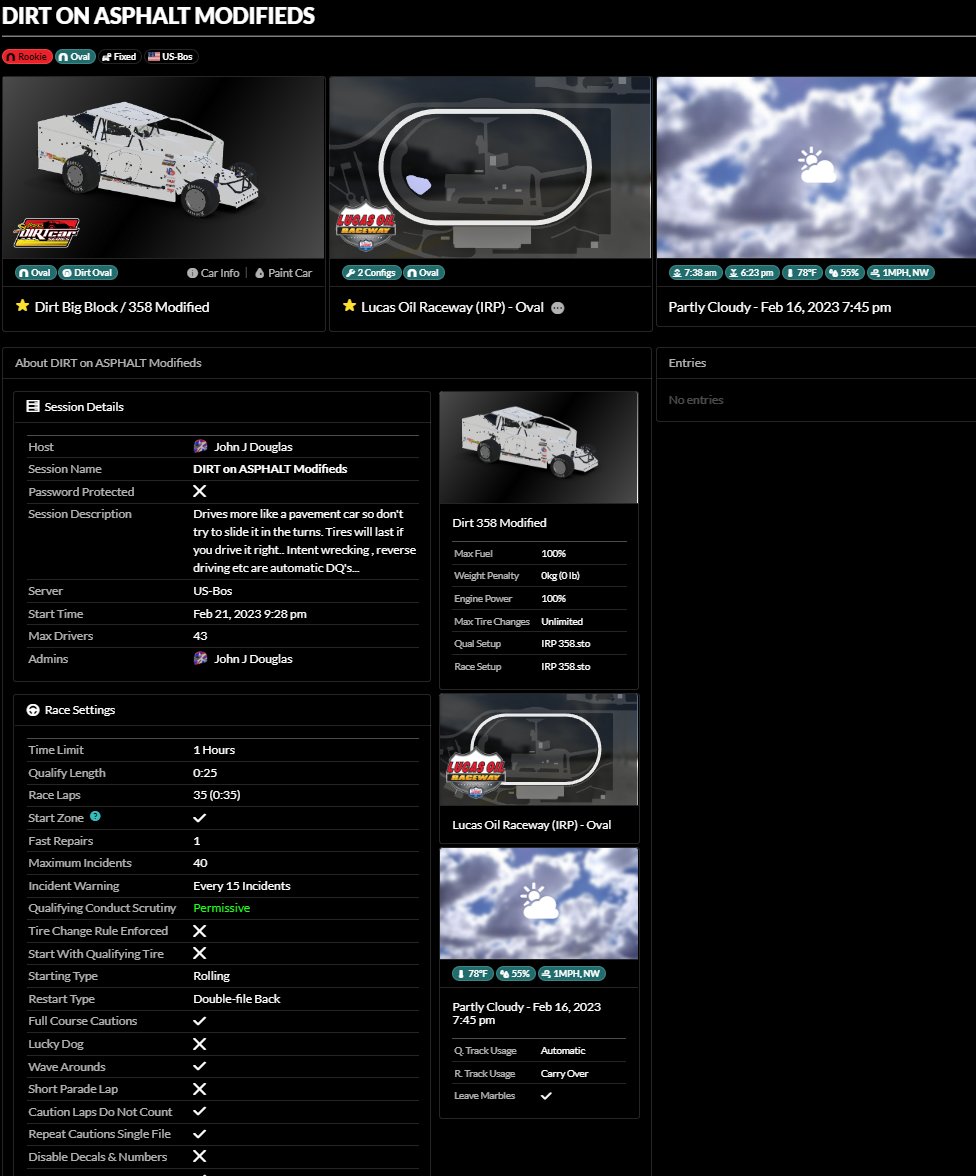Click Start Zone checkmark
The width and height of the screenshot is (976, 1176).
(x=200, y=818)
